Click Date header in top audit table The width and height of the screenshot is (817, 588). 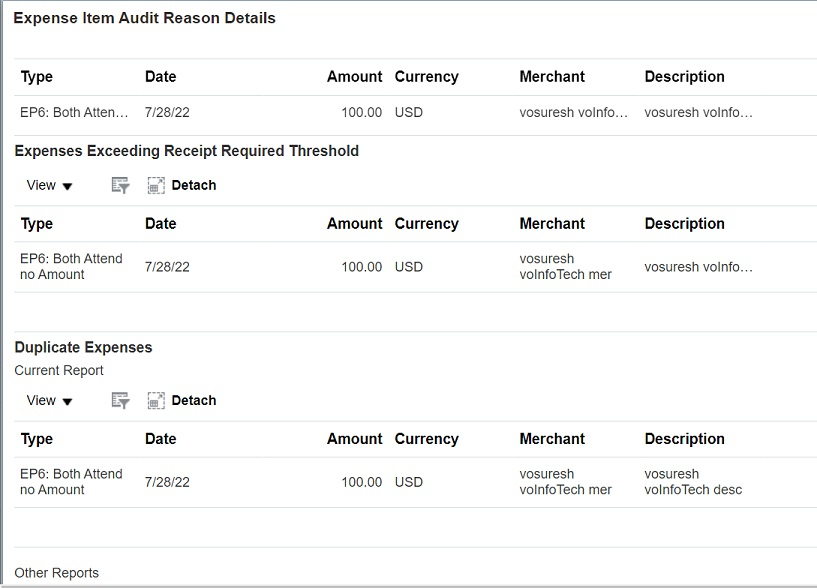[160, 77]
